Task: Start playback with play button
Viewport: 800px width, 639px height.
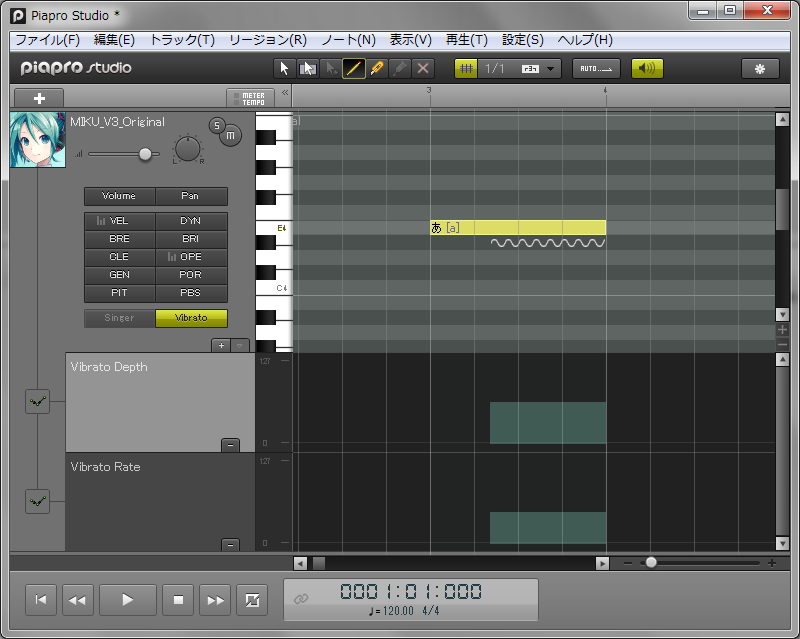Action: 128,600
